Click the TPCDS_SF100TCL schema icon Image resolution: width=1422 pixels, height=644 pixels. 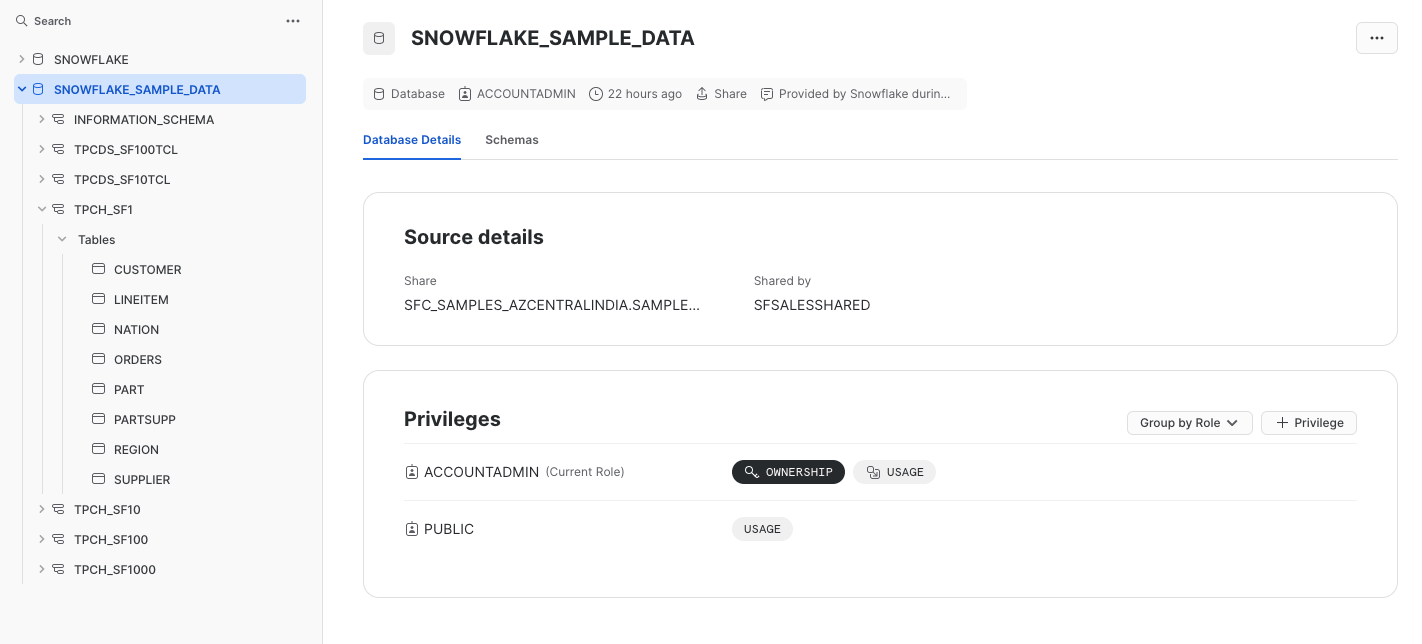pos(58,149)
